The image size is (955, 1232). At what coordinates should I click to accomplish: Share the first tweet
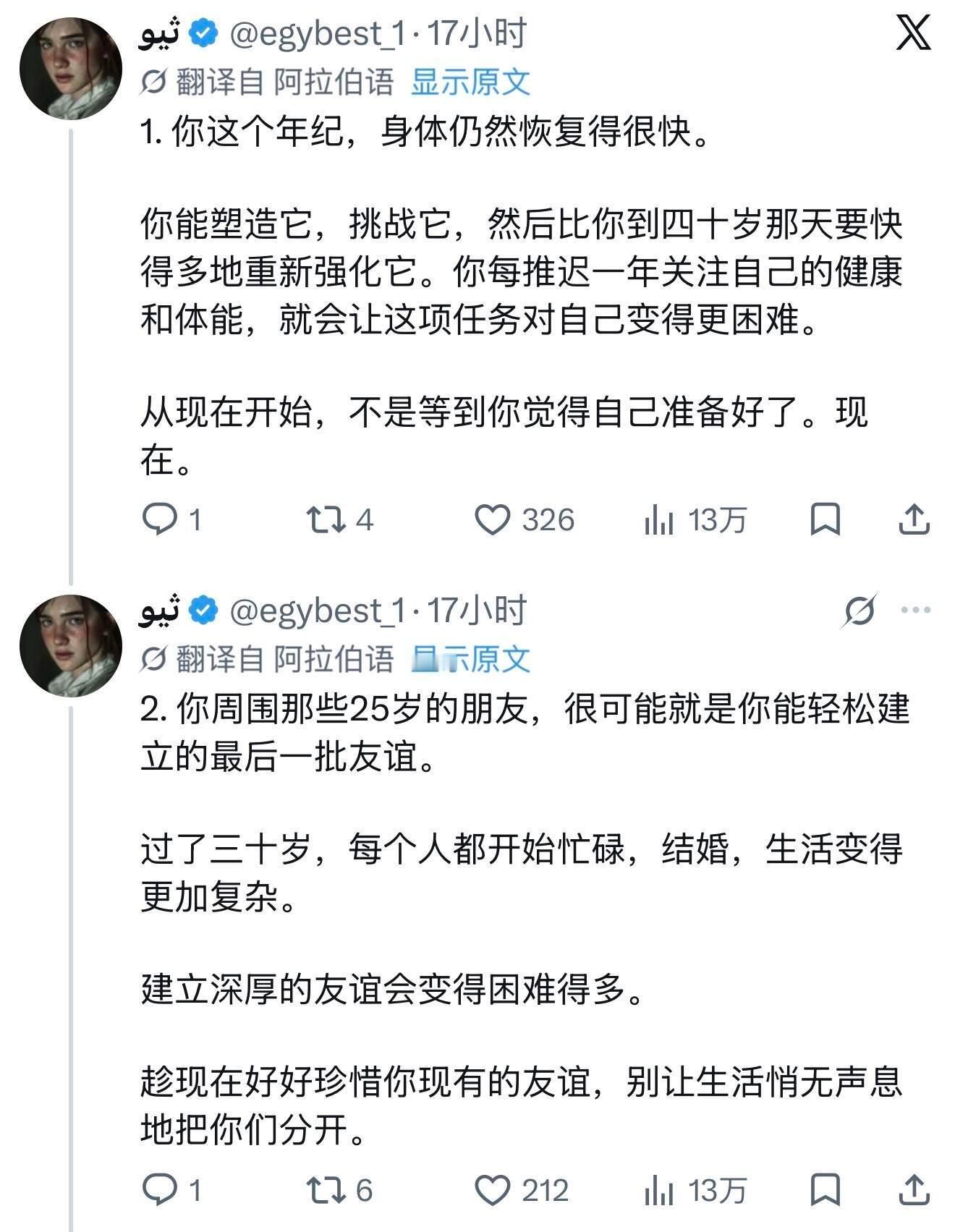914,519
